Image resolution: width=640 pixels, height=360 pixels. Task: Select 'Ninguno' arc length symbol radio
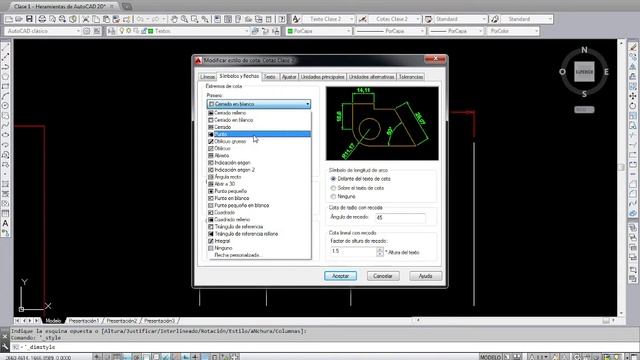point(333,197)
